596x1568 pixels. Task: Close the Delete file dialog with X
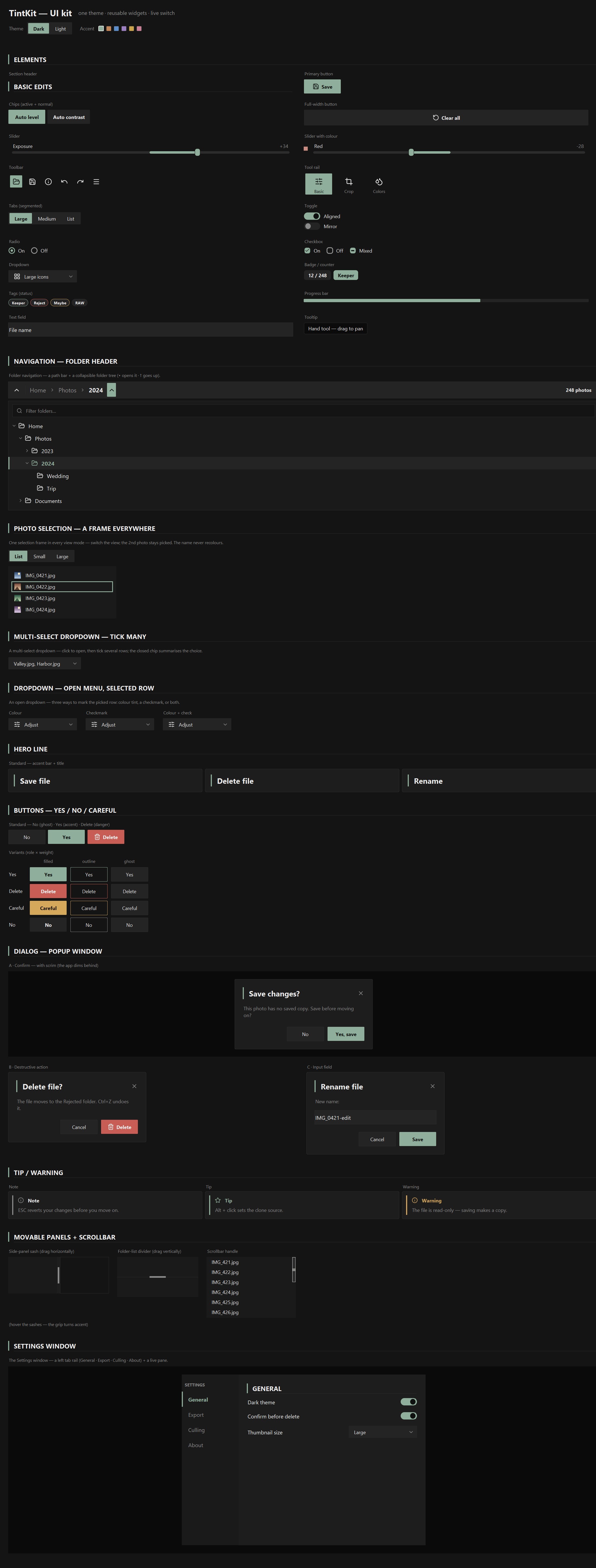[x=135, y=1086]
